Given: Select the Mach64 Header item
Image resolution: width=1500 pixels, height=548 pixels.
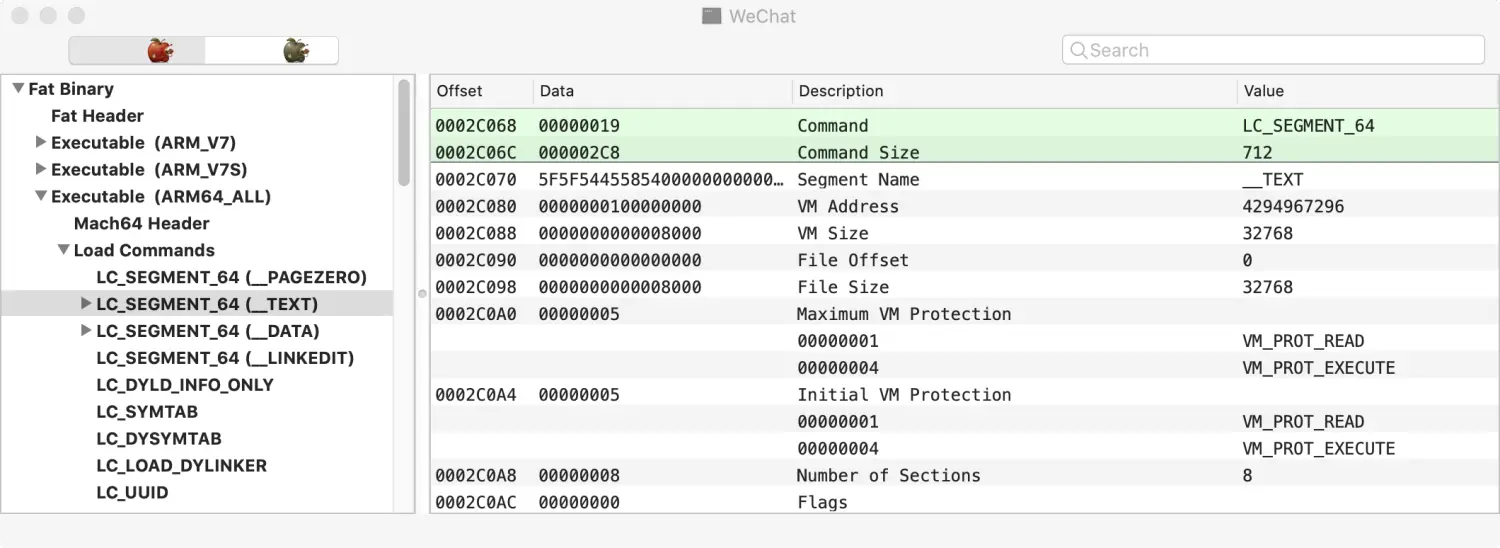Looking at the screenshot, I should (141, 223).
